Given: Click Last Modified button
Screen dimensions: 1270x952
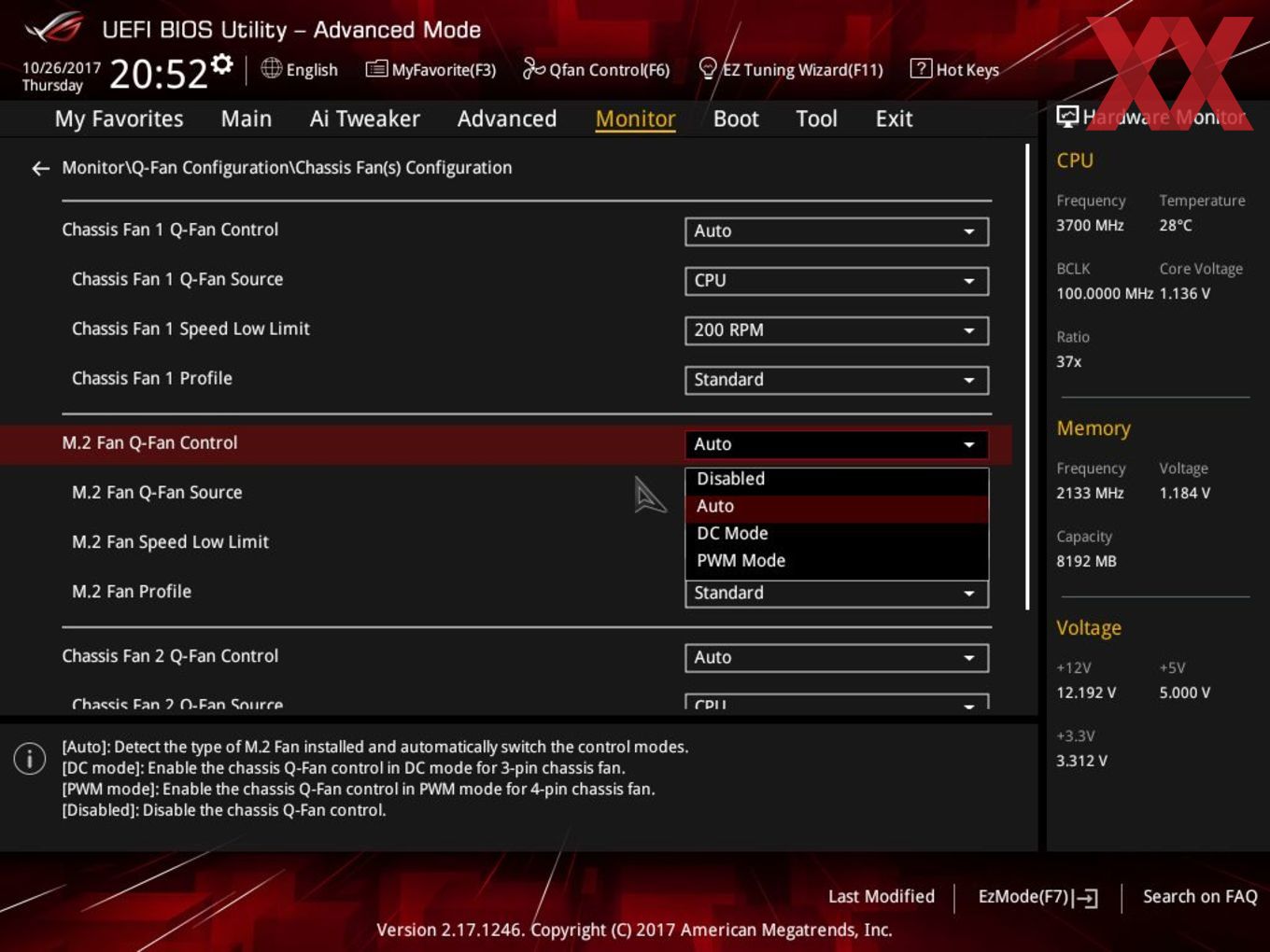Looking at the screenshot, I should coord(881,897).
